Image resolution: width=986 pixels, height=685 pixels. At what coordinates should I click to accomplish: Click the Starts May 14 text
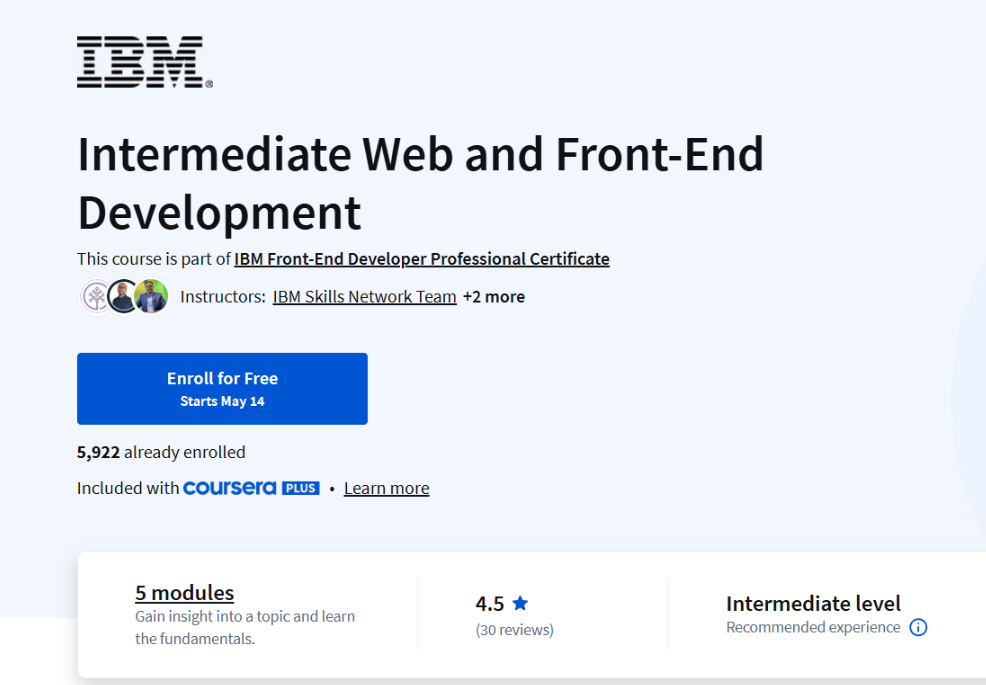pyautogui.click(x=222, y=399)
